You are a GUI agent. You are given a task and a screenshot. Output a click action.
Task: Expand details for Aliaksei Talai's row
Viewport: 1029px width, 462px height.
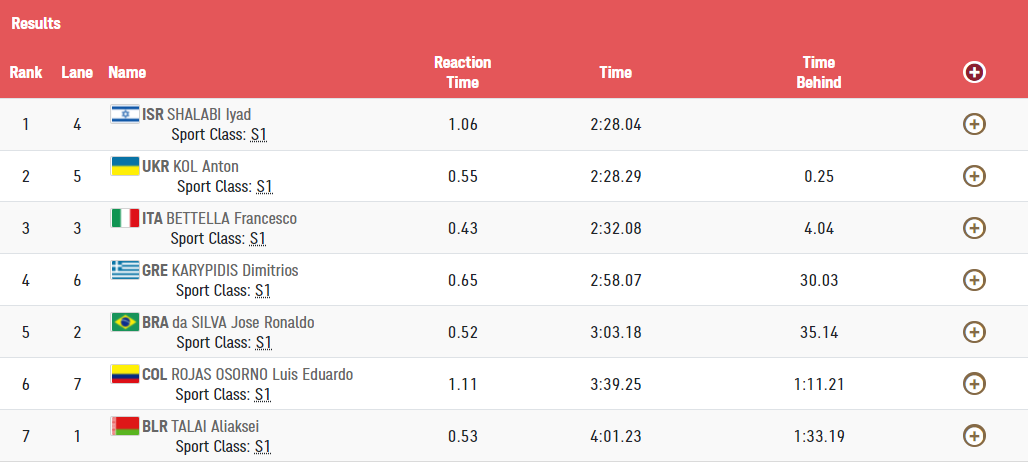point(974,436)
